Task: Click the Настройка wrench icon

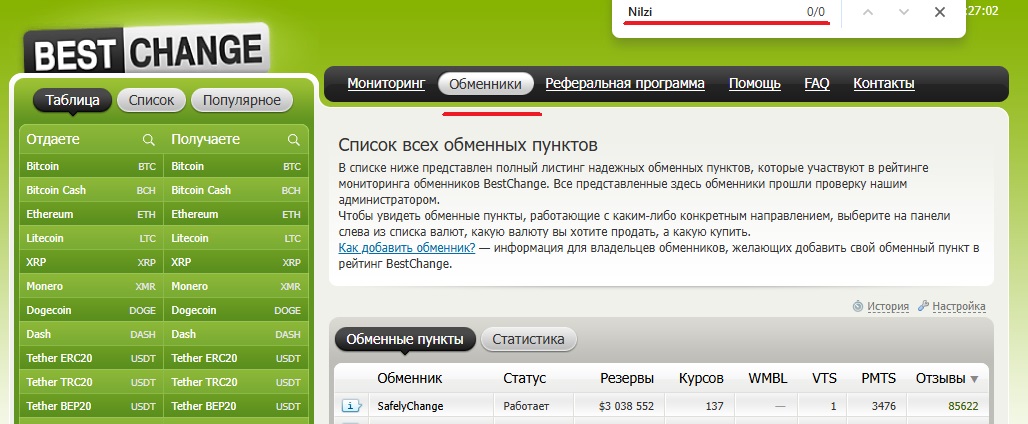Action: [x=924, y=306]
